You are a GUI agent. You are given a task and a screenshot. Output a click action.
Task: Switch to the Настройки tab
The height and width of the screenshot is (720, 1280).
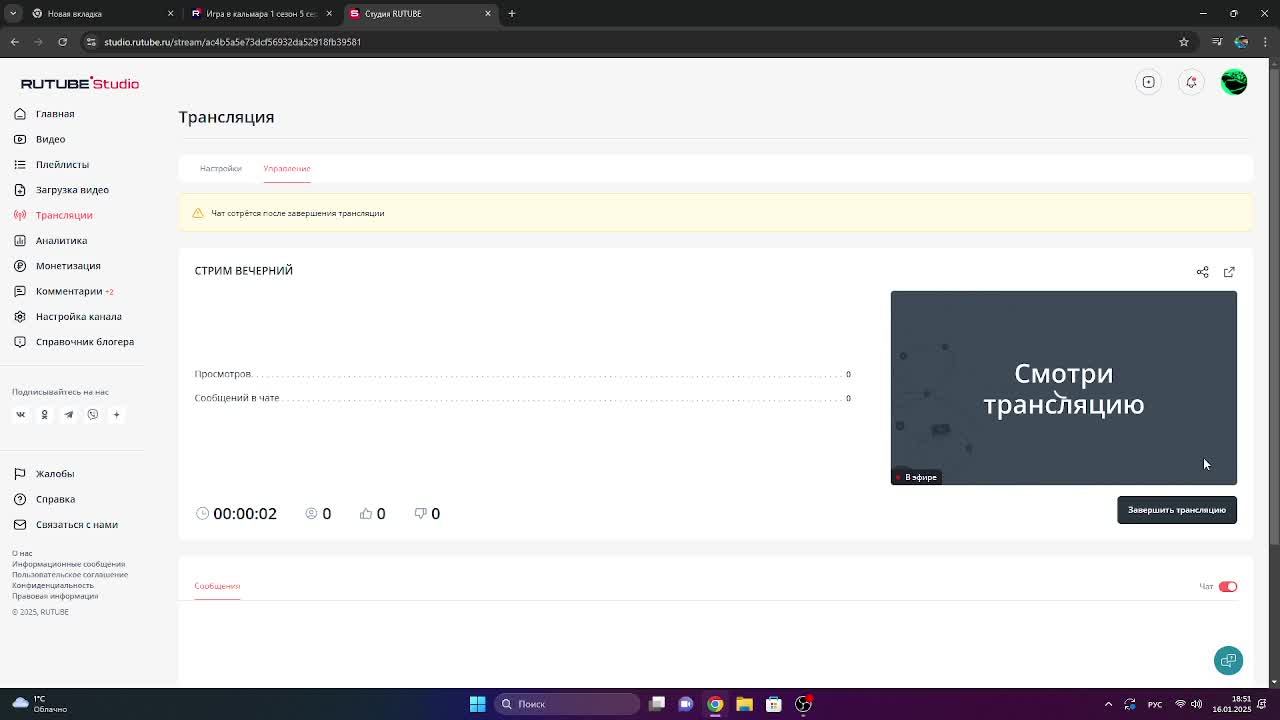(220, 168)
